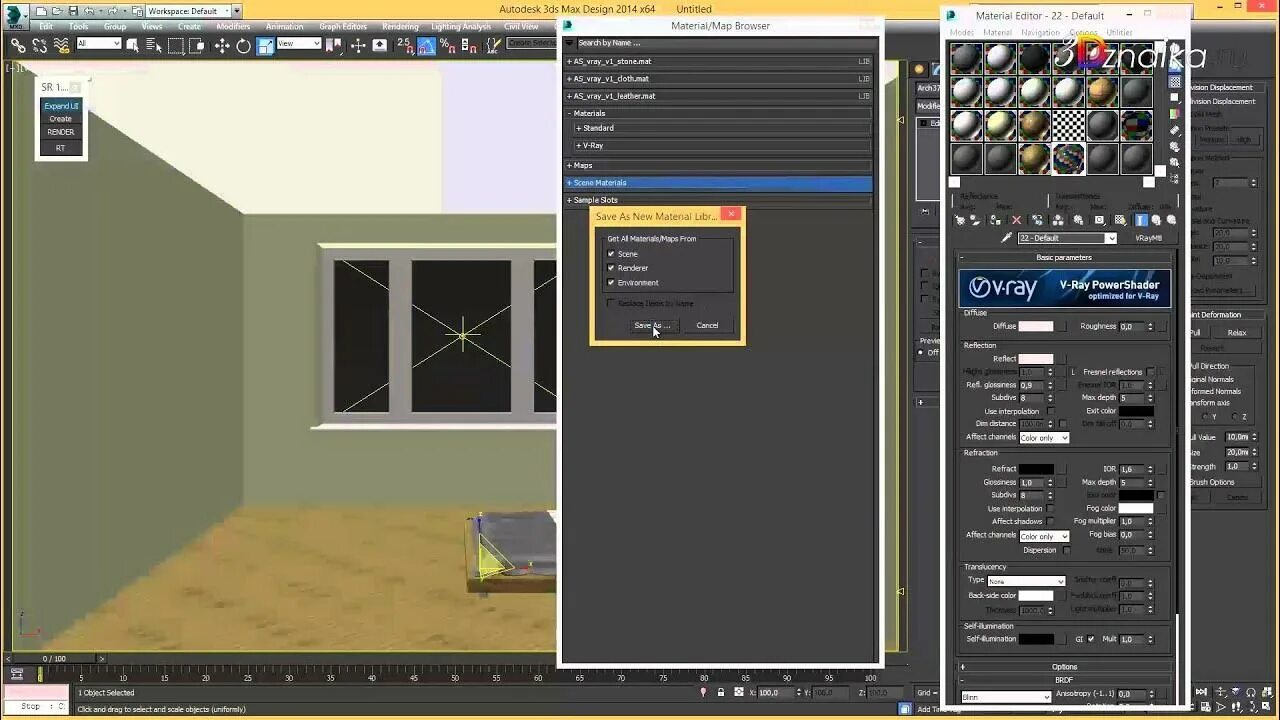Toggle the Percent Snap icon
Screen dimensions: 1280x720
[x=448, y=45]
